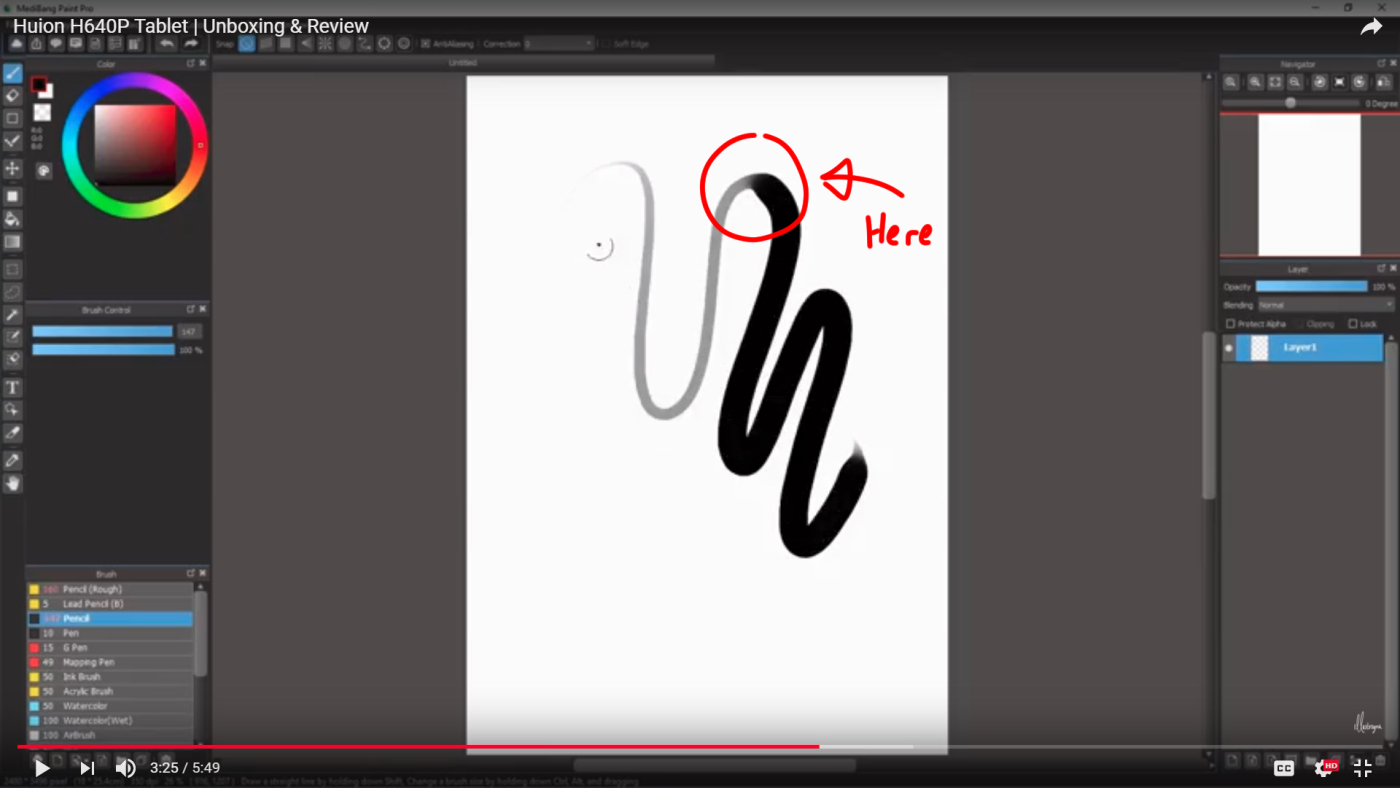Open the YouTube settings gear menu
Screen dimensions: 1400x788
point(1323,768)
